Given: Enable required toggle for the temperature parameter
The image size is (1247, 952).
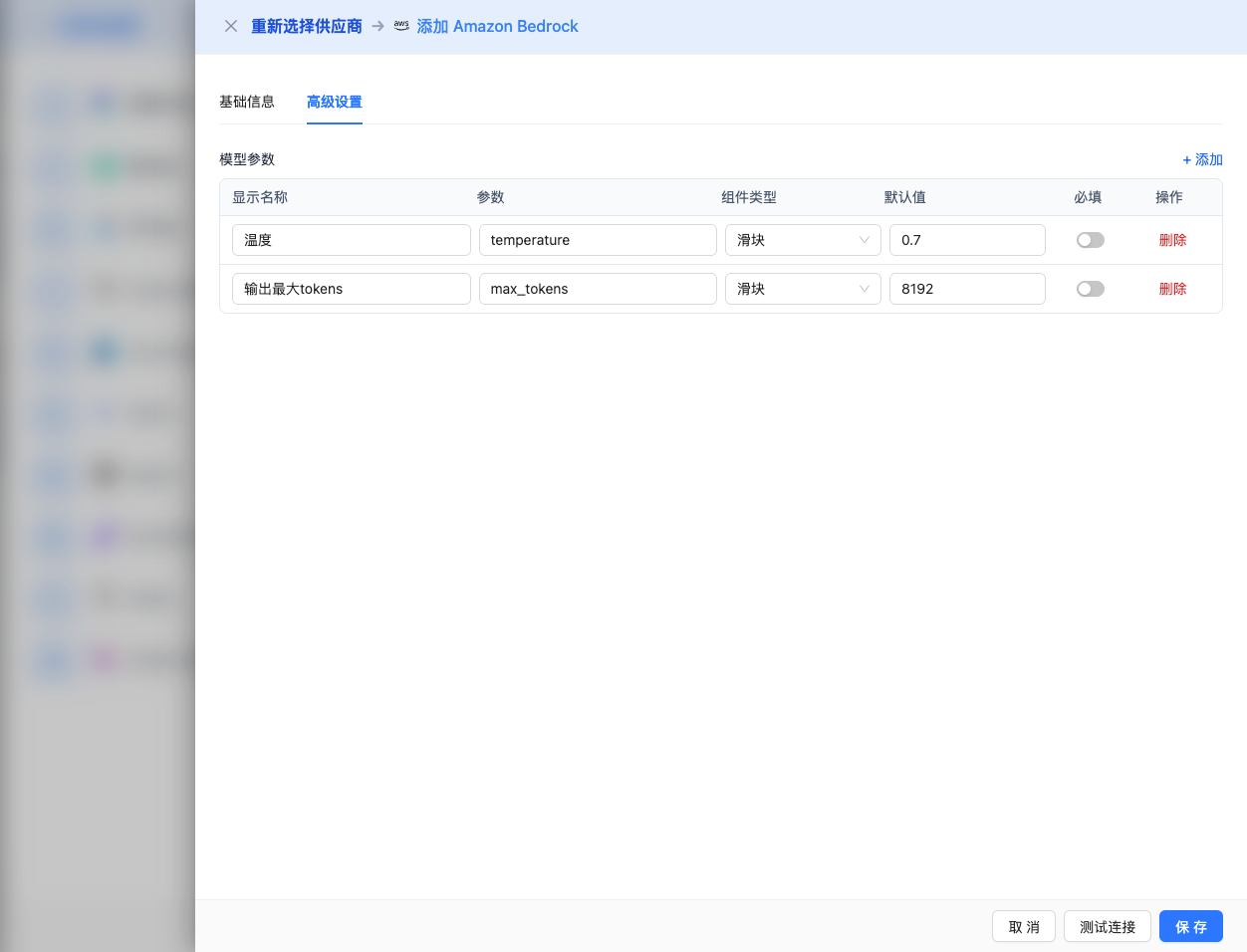Looking at the screenshot, I should pos(1090,239).
